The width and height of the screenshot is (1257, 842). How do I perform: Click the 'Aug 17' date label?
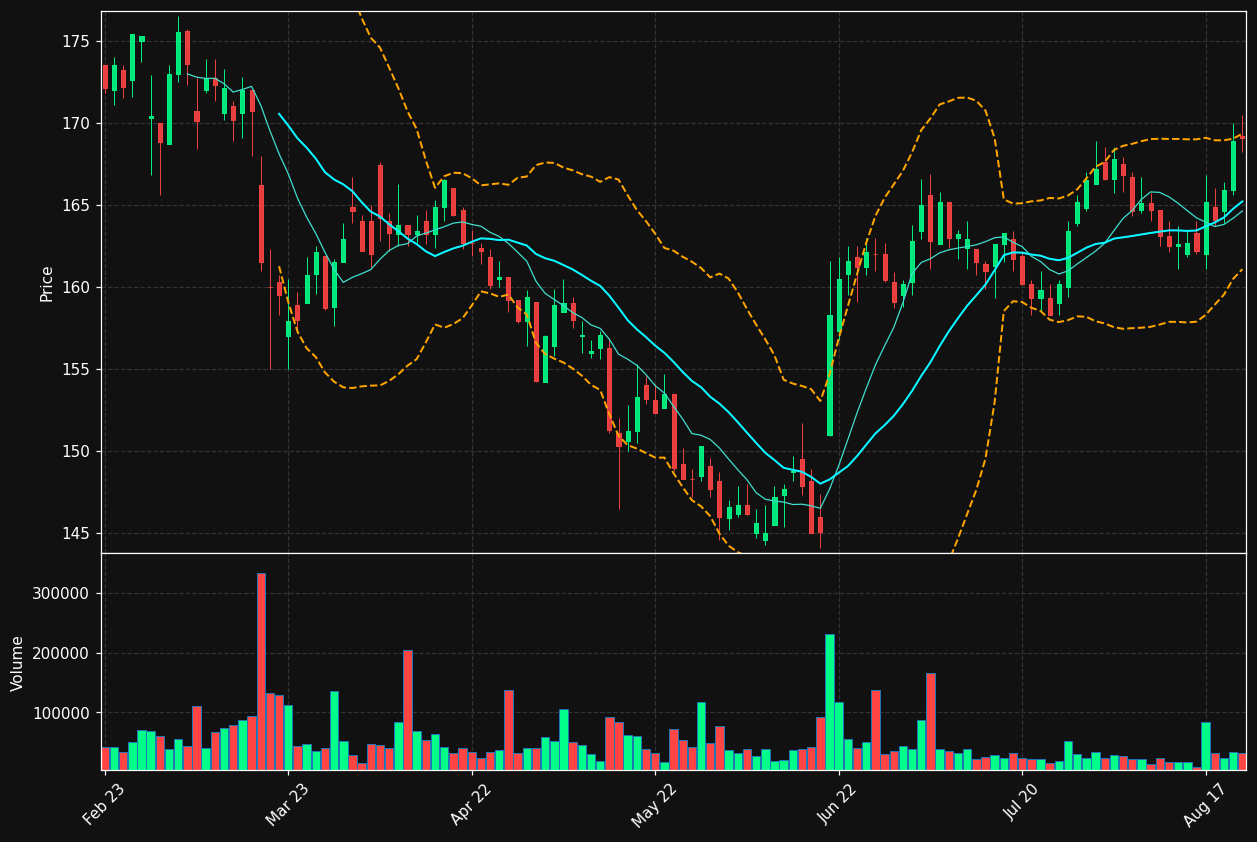pos(1204,804)
